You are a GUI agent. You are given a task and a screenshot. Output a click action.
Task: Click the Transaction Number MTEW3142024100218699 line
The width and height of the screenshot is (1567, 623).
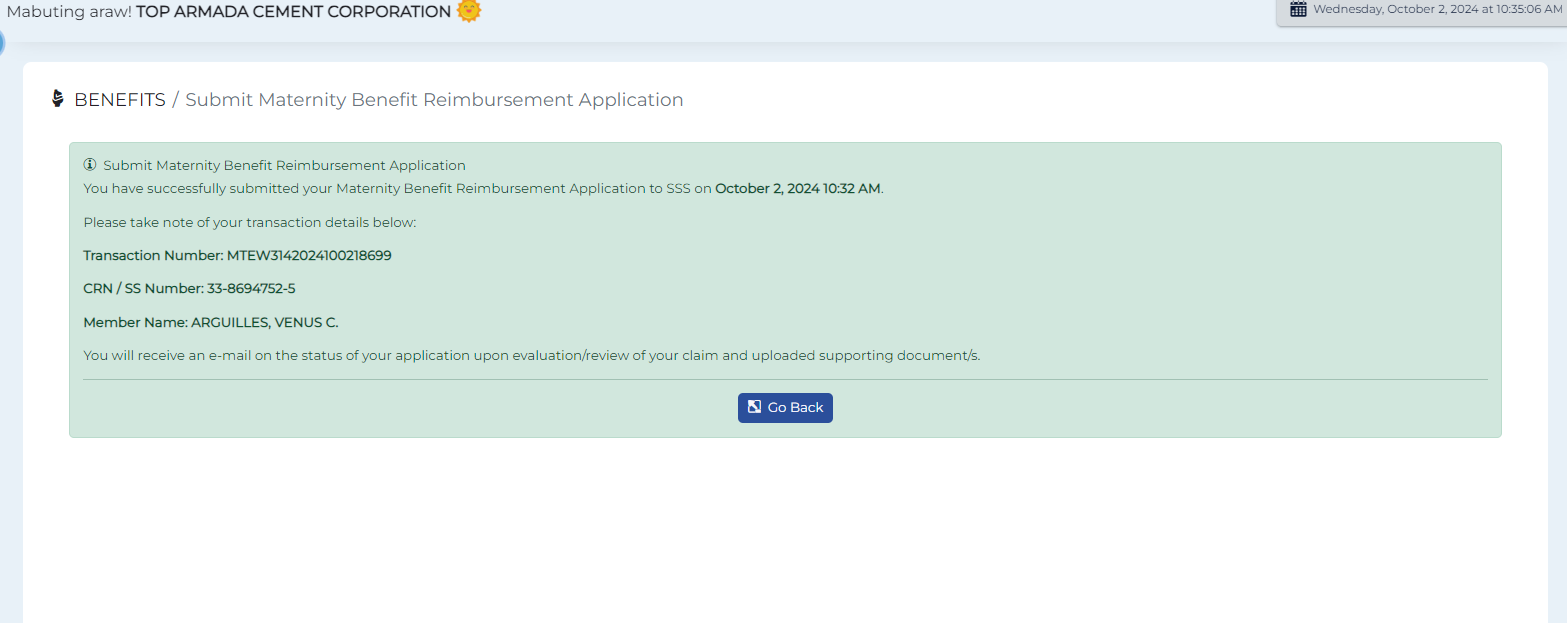[237, 255]
